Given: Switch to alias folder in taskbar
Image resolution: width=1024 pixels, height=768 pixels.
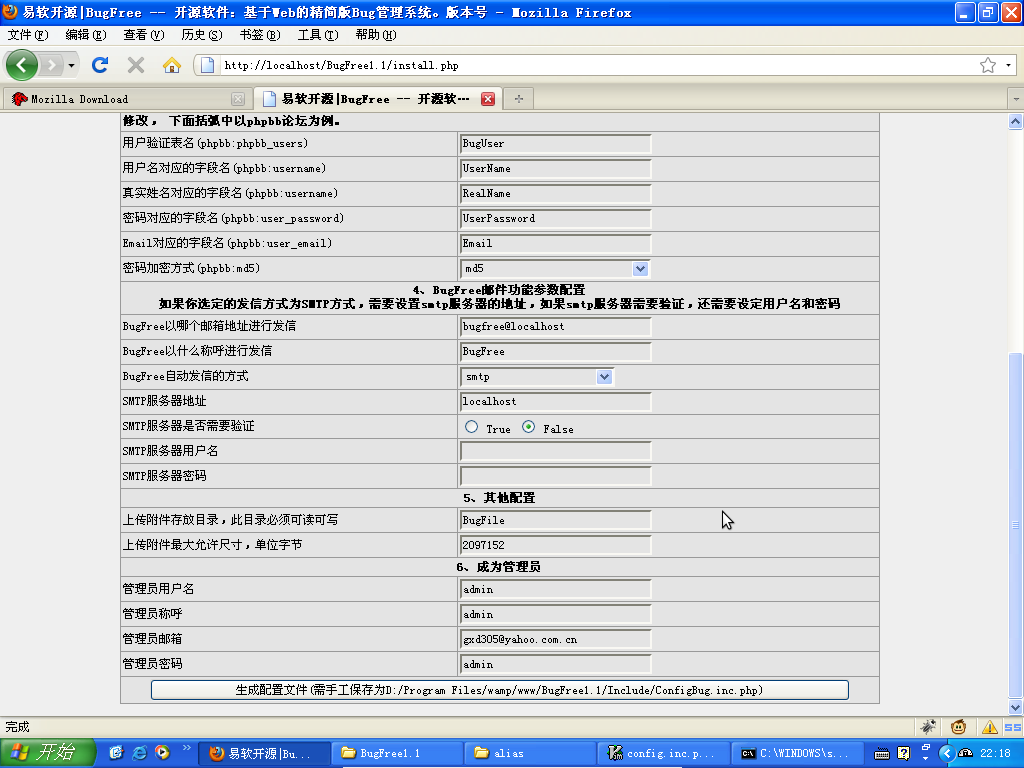Looking at the screenshot, I should [x=530, y=754].
